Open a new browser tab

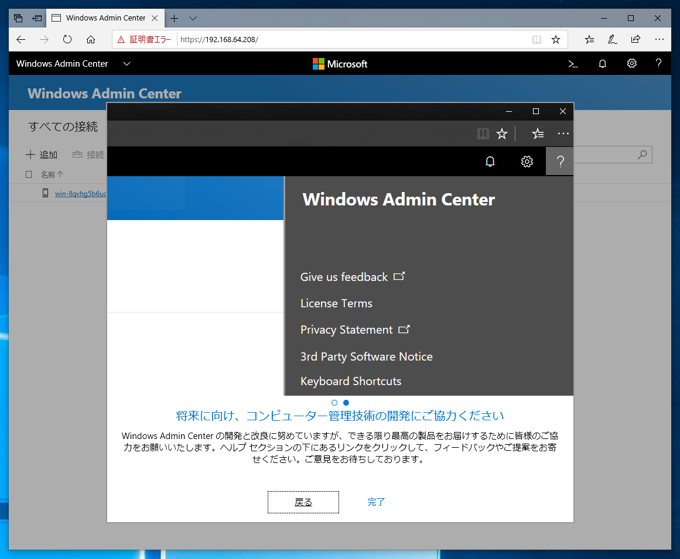click(174, 18)
